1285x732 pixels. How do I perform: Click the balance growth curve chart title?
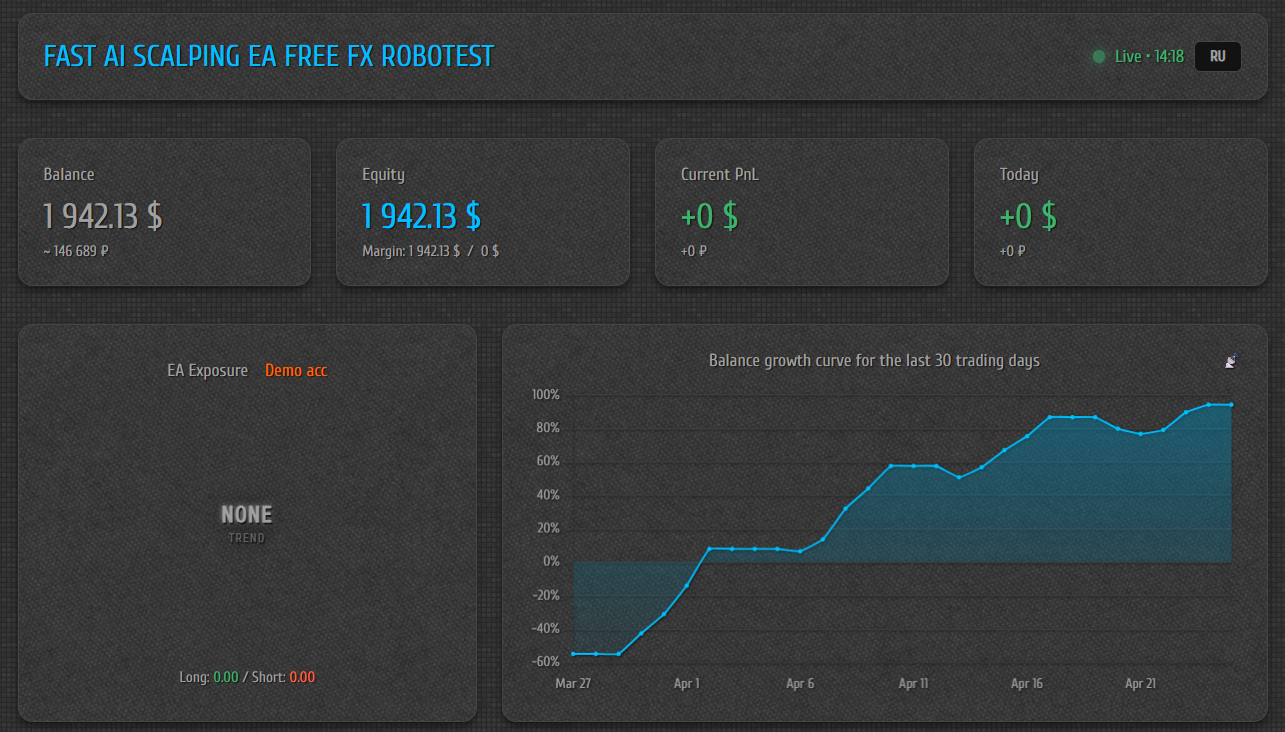tap(874, 361)
